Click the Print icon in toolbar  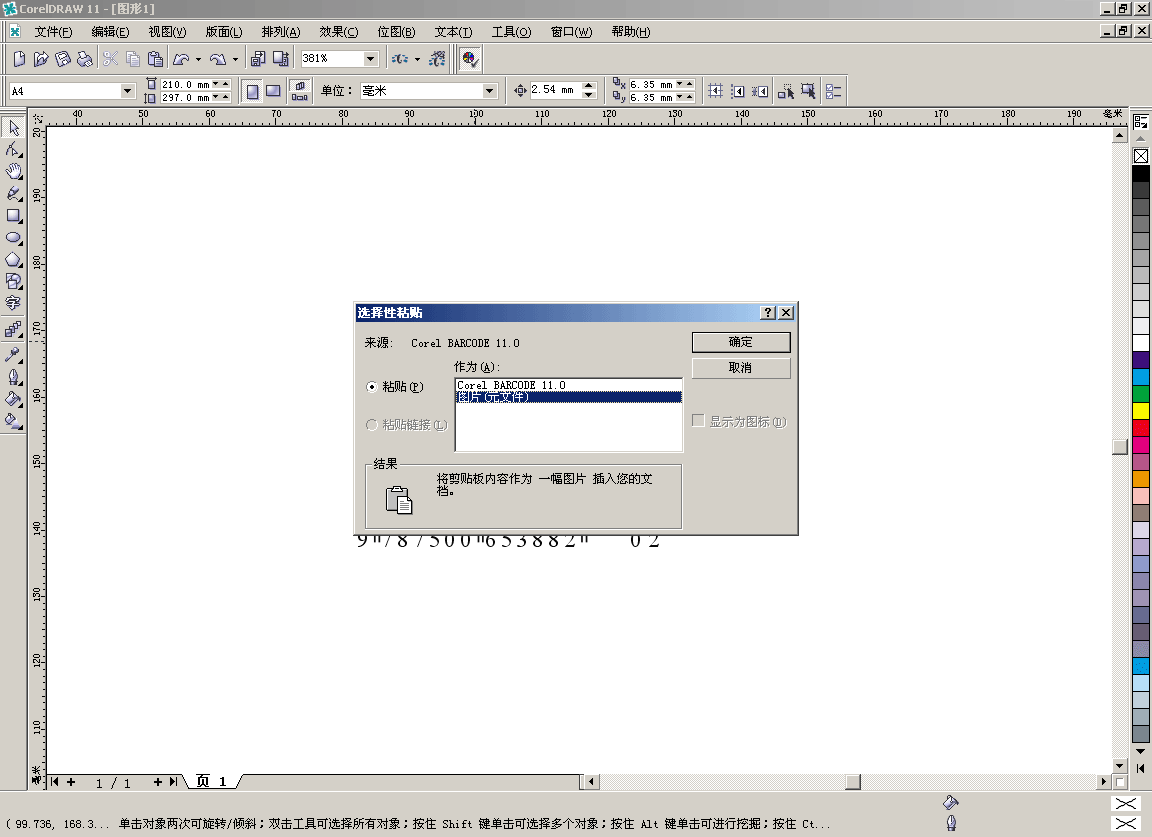(85, 59)
